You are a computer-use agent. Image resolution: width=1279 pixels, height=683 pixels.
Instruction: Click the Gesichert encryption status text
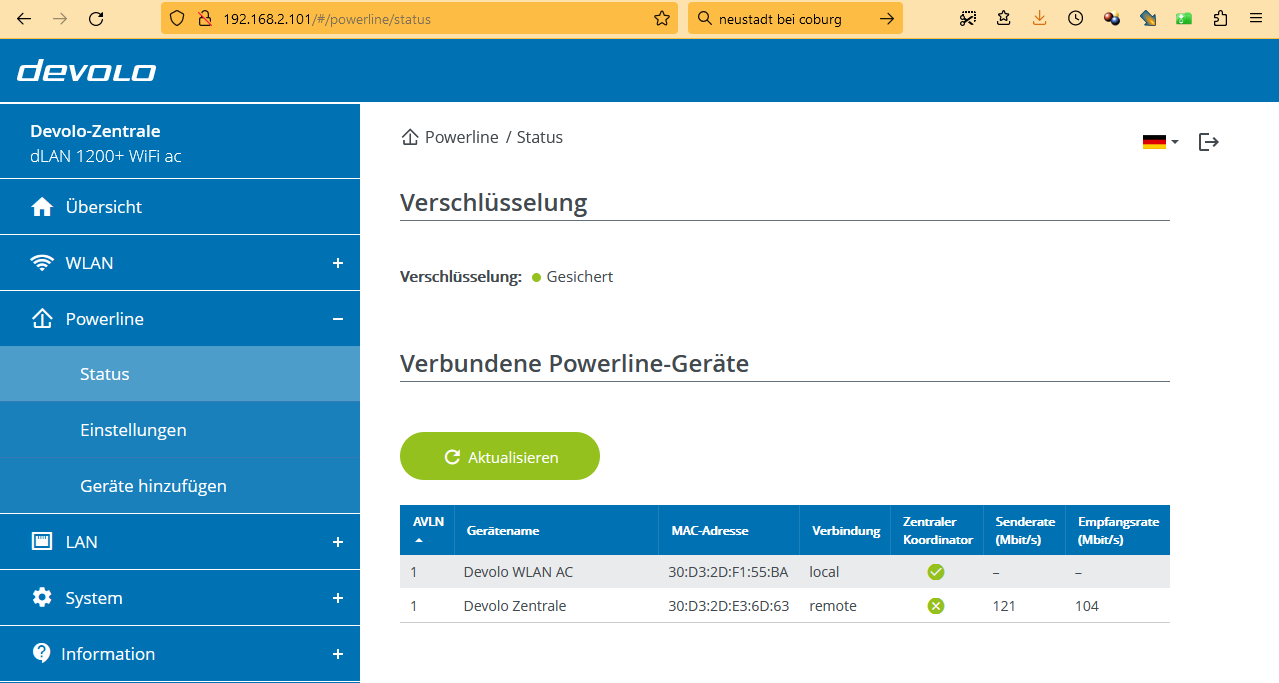tap(580, 277)
